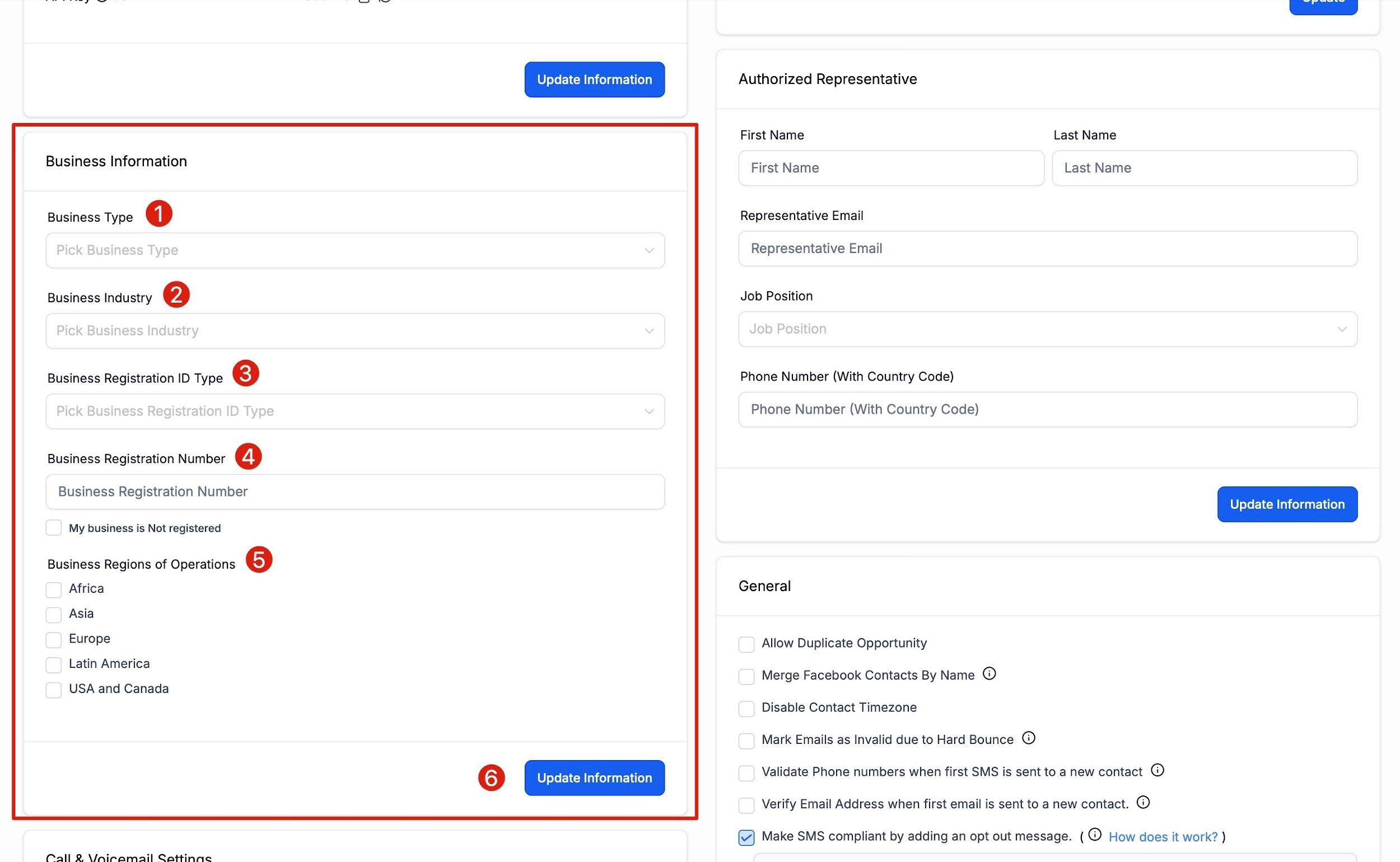Click info icon beside Validate Phone numbers

coord(1158,770)
